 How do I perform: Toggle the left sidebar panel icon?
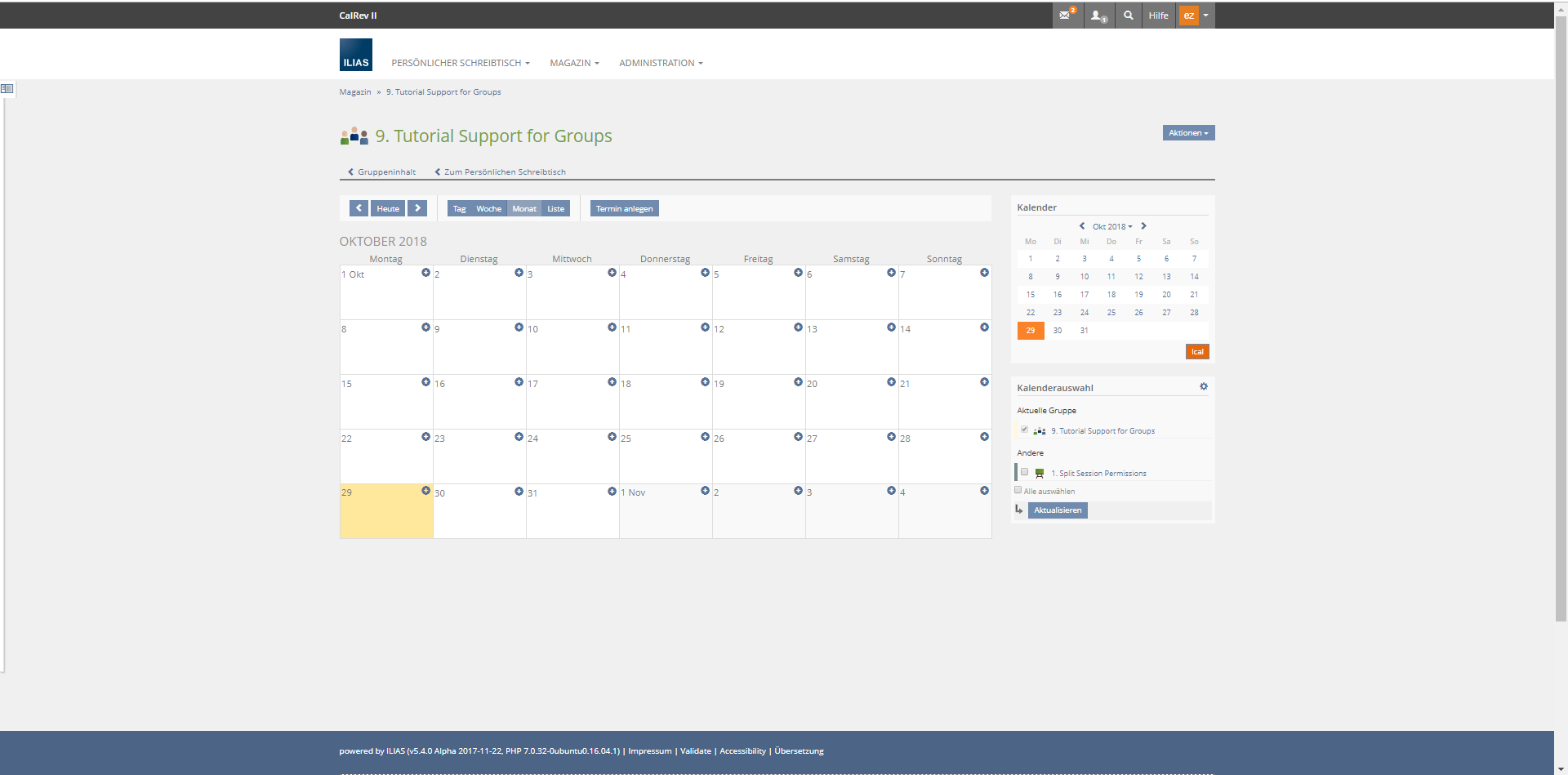pyautogui.click(x=7, y=88)
